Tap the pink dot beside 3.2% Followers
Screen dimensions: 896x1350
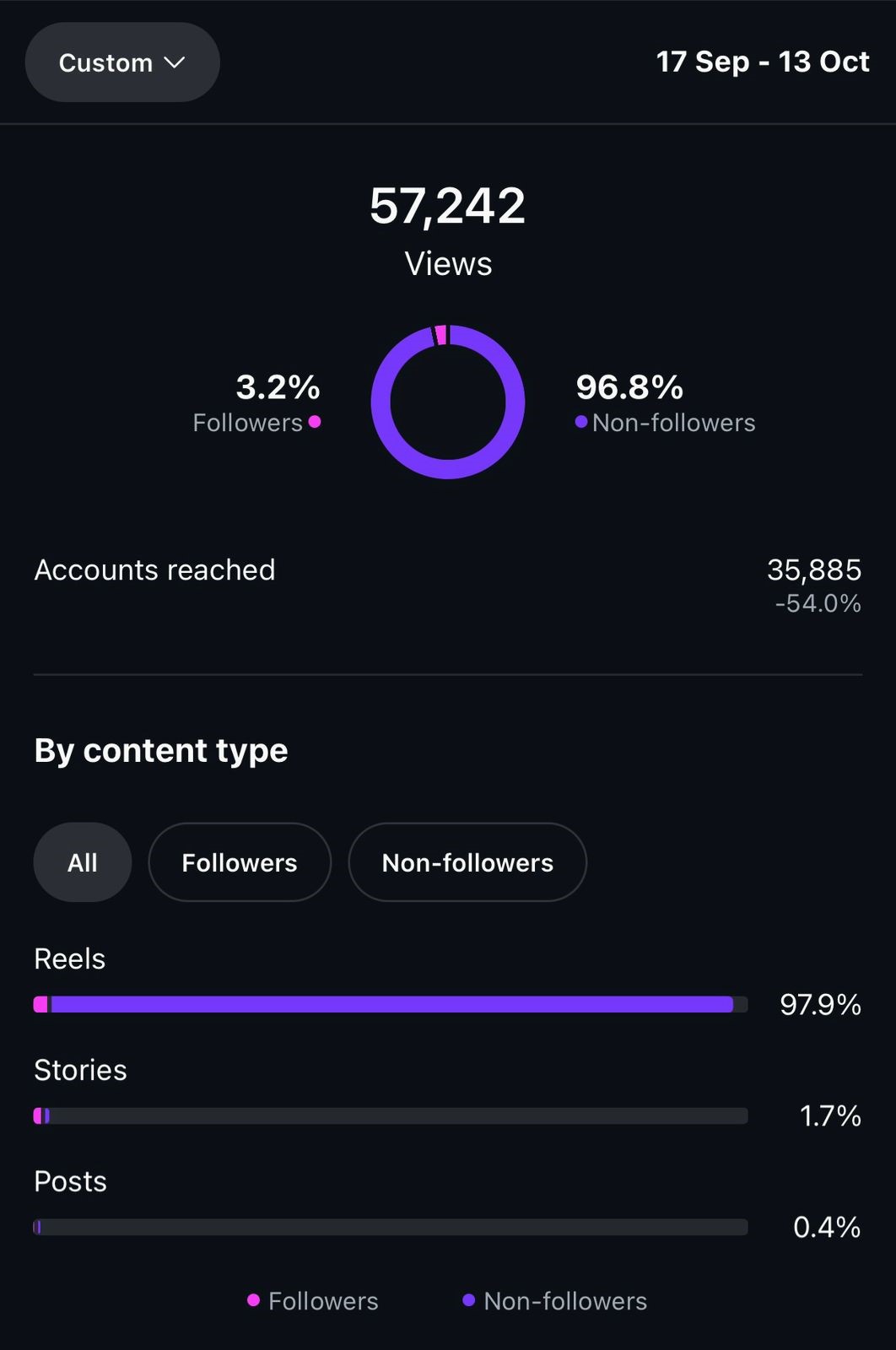[x=315, y=422]
